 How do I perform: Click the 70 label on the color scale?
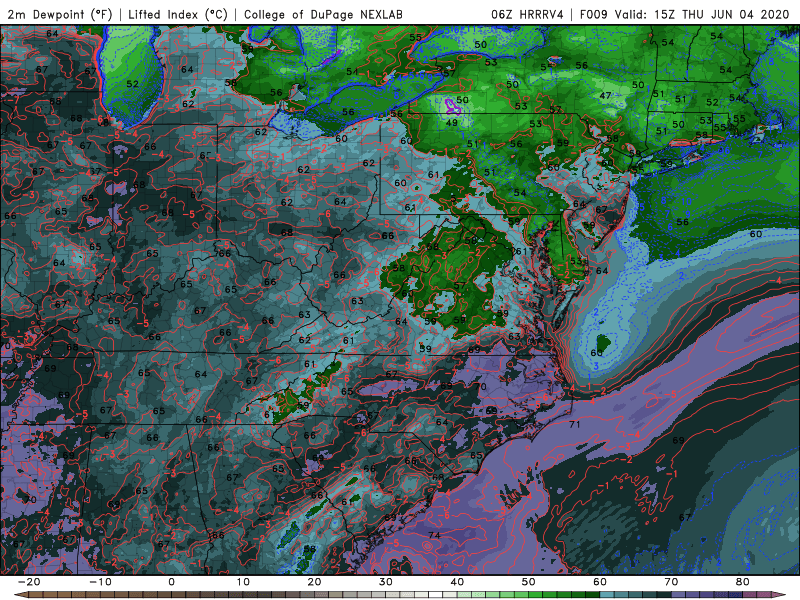point(671,582)
